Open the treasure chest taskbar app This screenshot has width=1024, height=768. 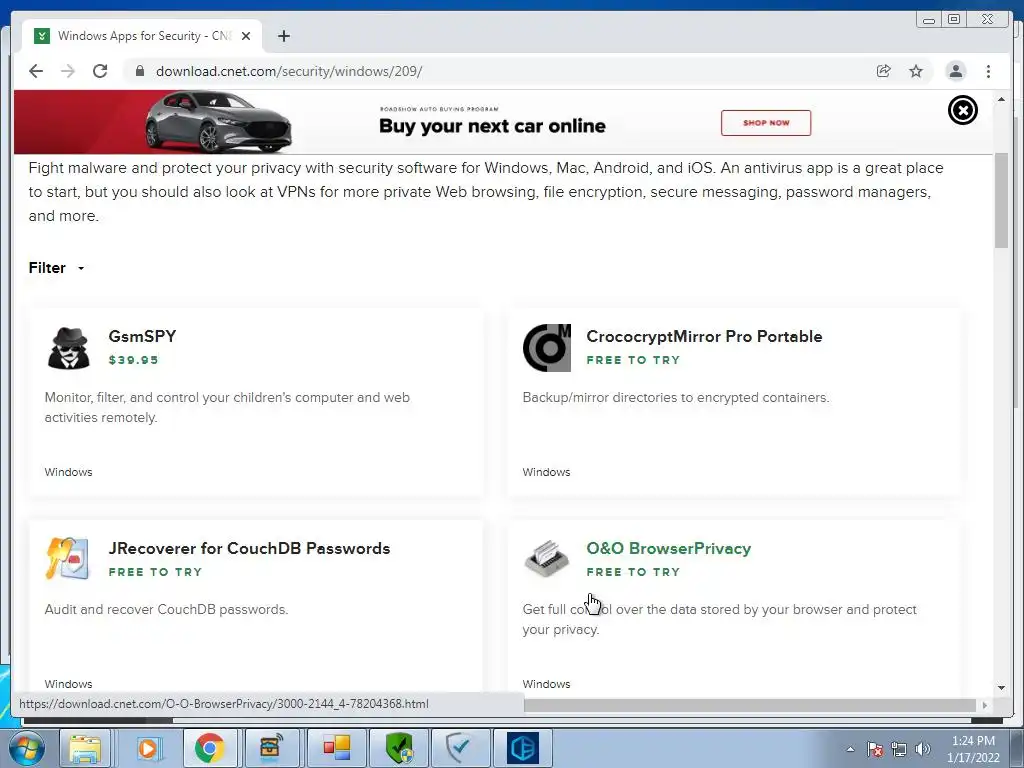click(271, 748)
